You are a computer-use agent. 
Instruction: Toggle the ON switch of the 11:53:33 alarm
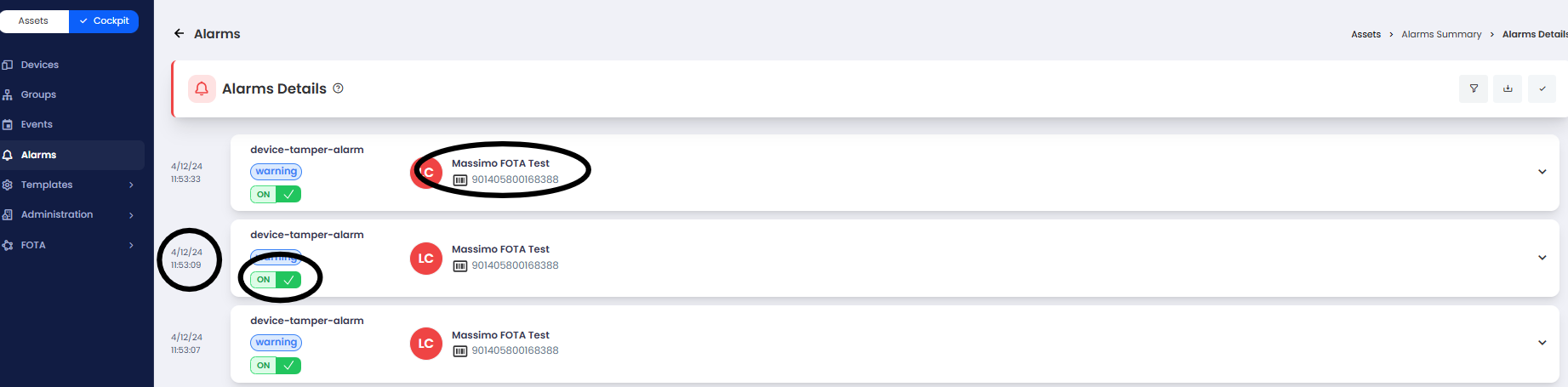276,194
